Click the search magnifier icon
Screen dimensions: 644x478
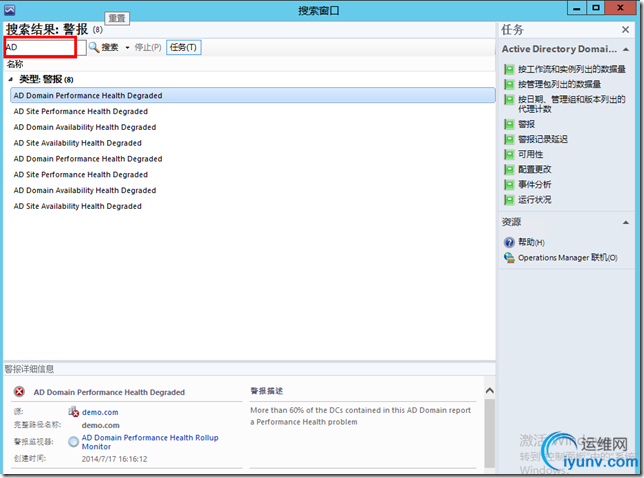94,47
